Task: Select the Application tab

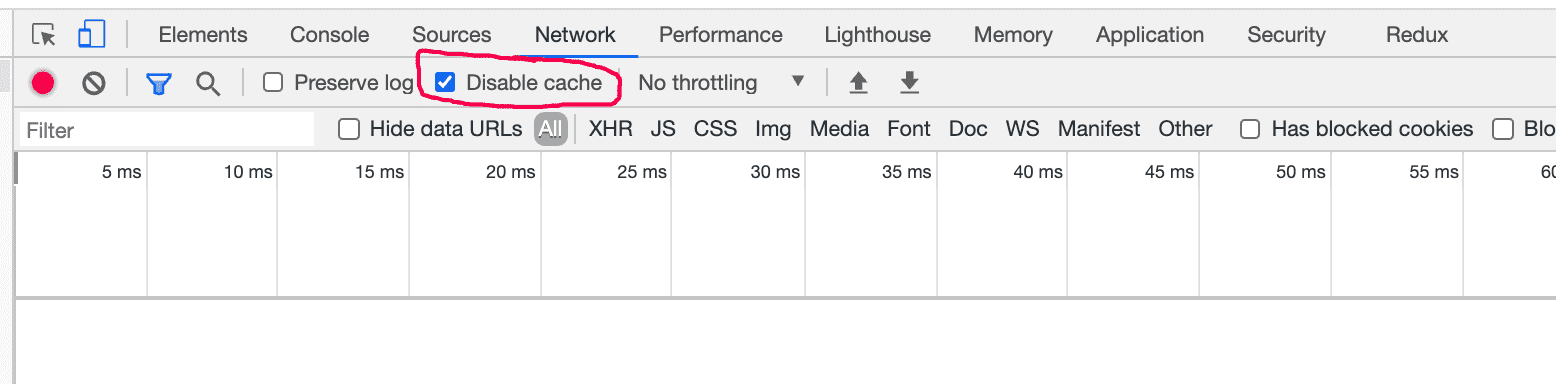Action: coord(1150,35)
